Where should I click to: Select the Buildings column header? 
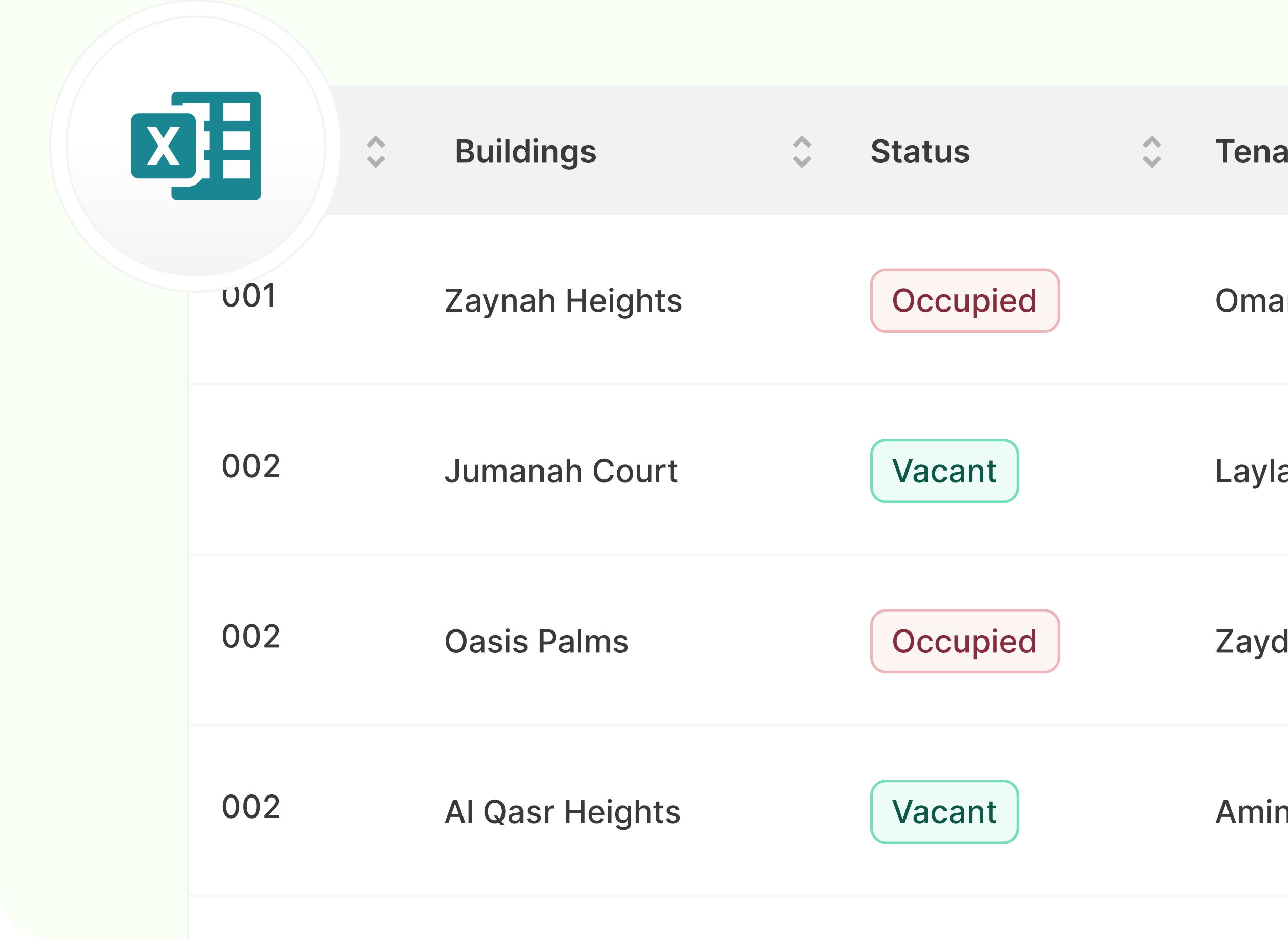(526, 152)
